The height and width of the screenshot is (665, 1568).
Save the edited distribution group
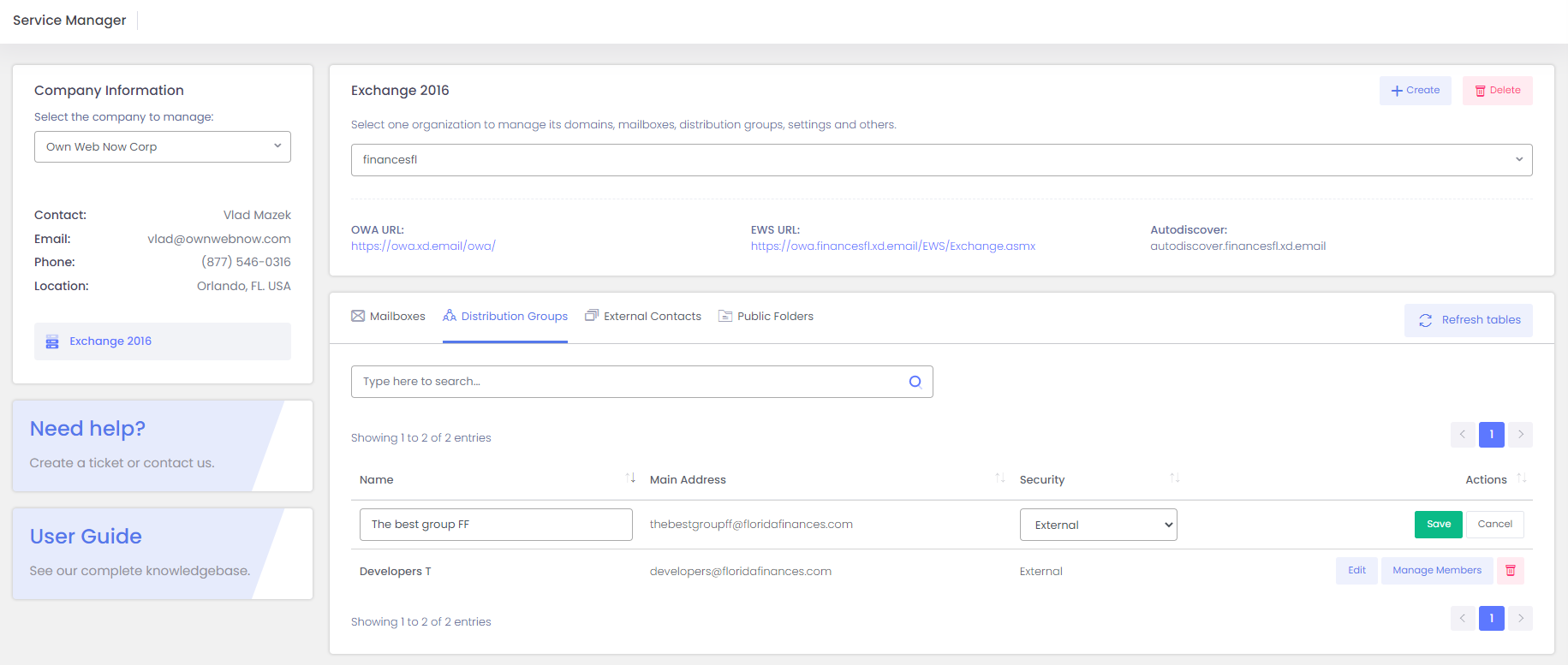coord(1438,525)
